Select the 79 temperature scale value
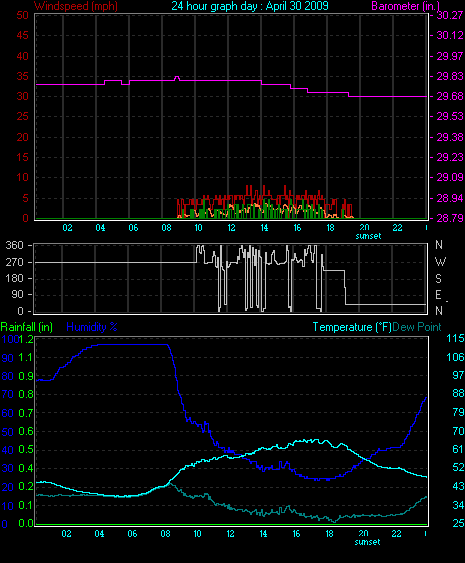465x563 pixels. click(x=458, y=412)
